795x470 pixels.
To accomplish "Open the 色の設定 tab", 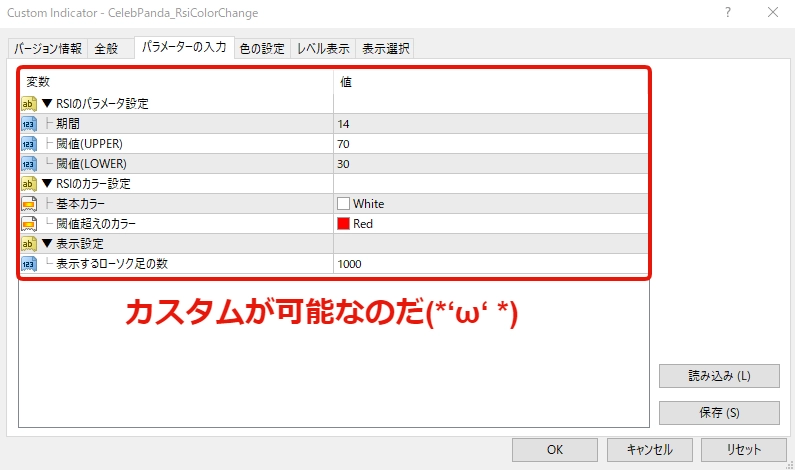I will (262, 49).
